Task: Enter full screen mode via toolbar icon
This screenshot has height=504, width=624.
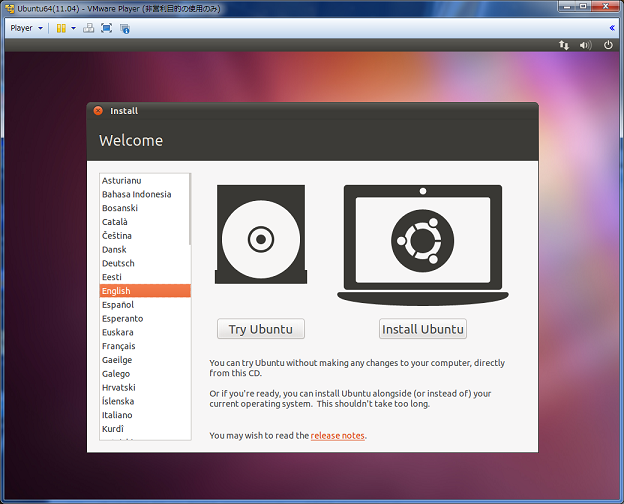Action: click(x=106, y=28)
